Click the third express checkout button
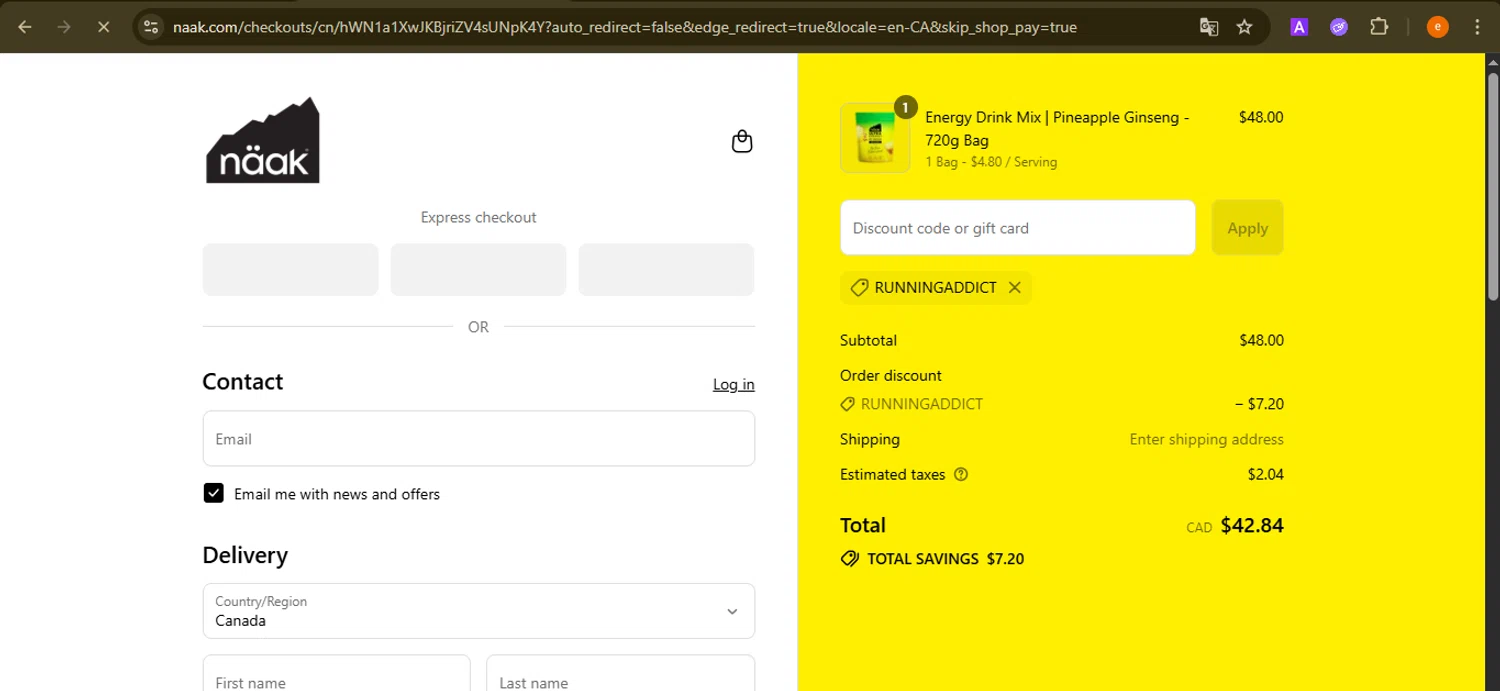Image resolution: width=1500 pixels, height=691 pixels. coord(666,269)
